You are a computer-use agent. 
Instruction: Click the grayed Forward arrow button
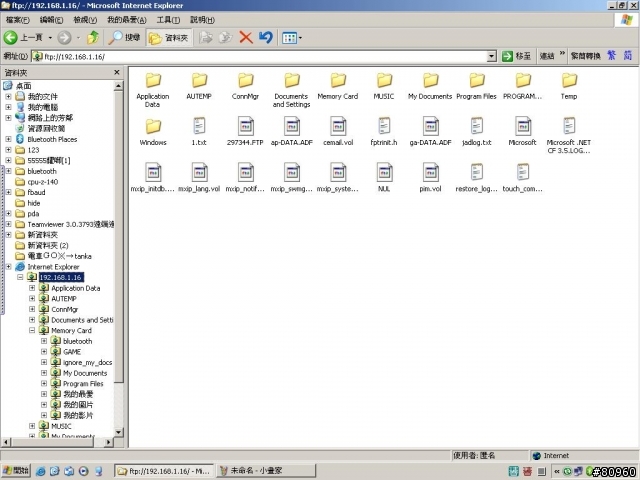[x=64, y=38]
